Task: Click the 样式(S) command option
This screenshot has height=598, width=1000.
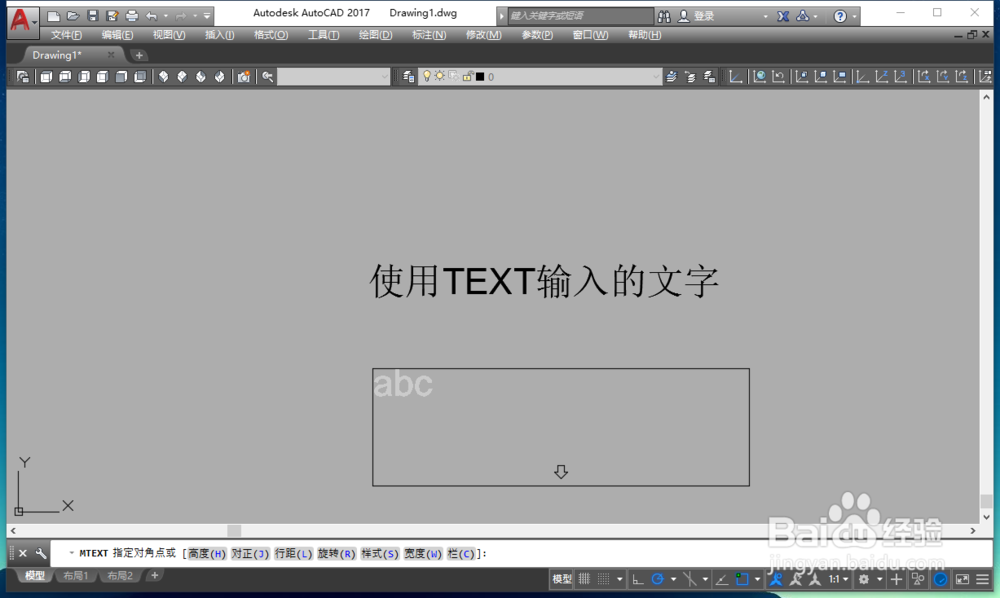Action: (x=380, y=553)
